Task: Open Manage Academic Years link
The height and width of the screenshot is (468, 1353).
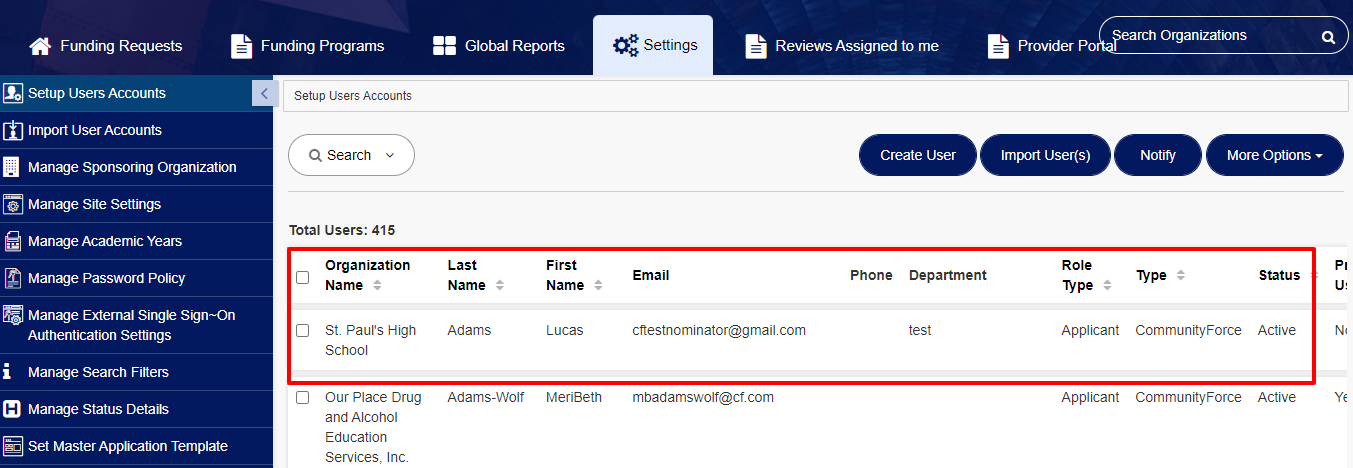Action: pos(105,241)
